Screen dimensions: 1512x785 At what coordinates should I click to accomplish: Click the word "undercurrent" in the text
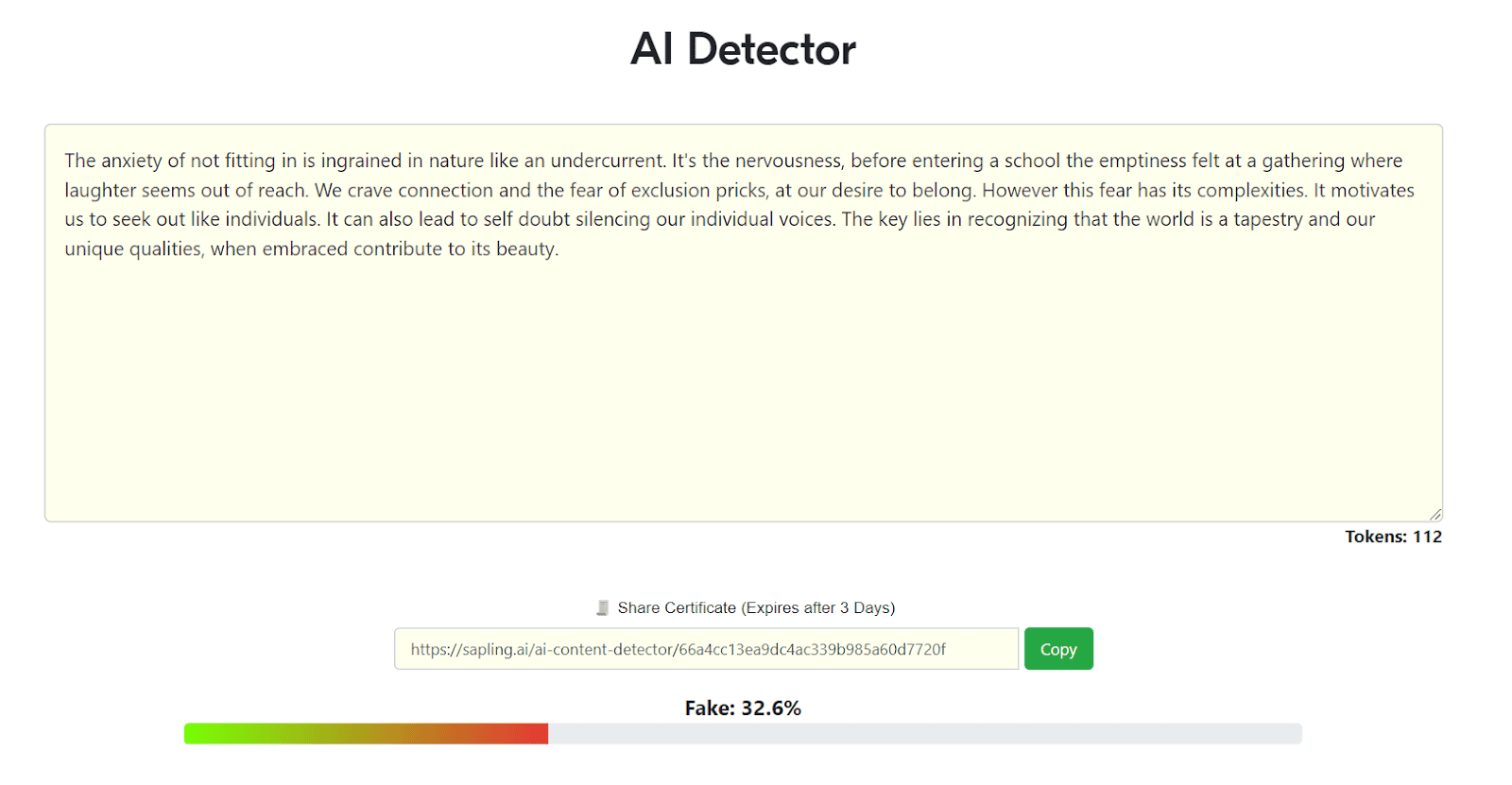click(x=607, y=161)
